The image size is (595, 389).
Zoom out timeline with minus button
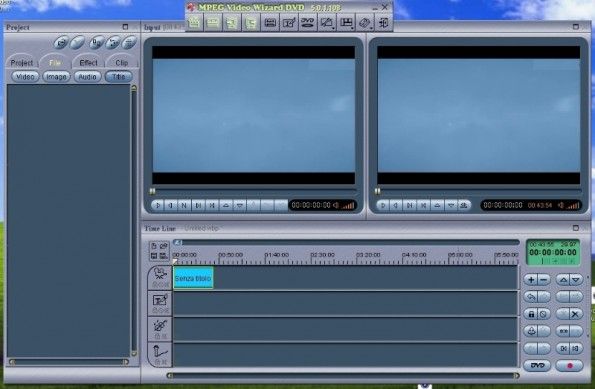pyautogui.click(x=544, y=280)
